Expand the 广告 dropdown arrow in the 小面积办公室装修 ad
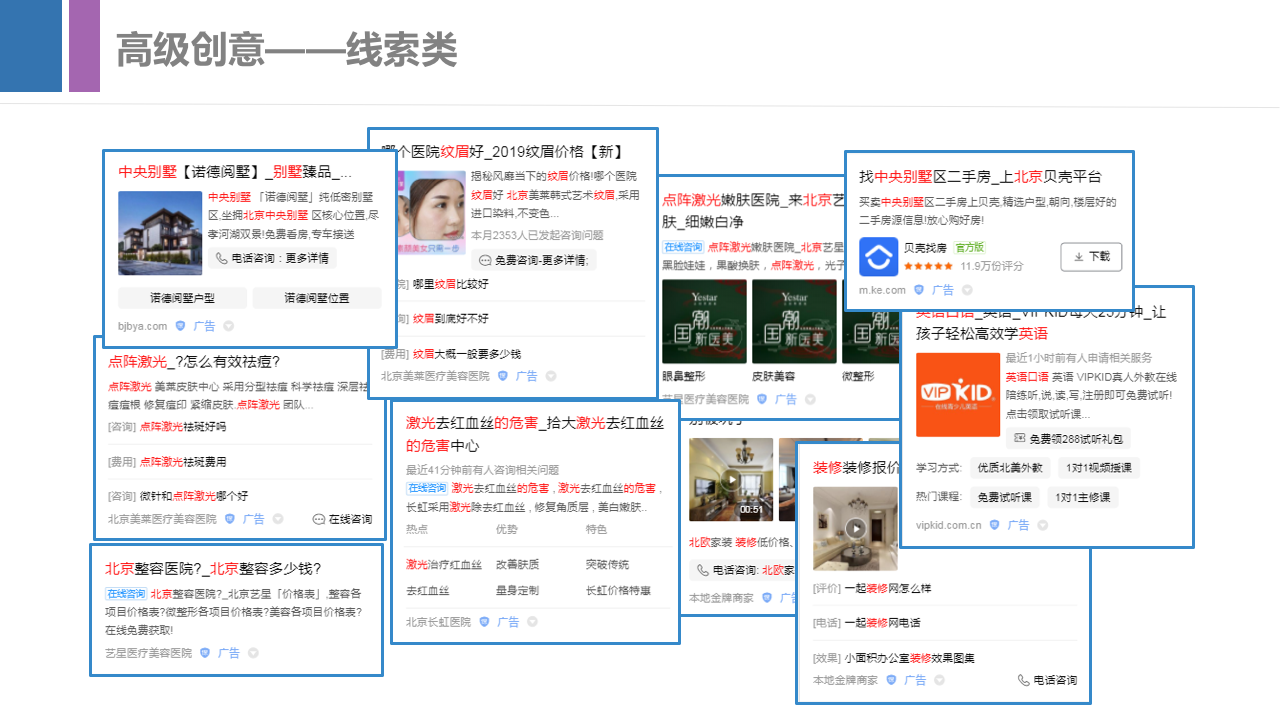 coord(939,680)
